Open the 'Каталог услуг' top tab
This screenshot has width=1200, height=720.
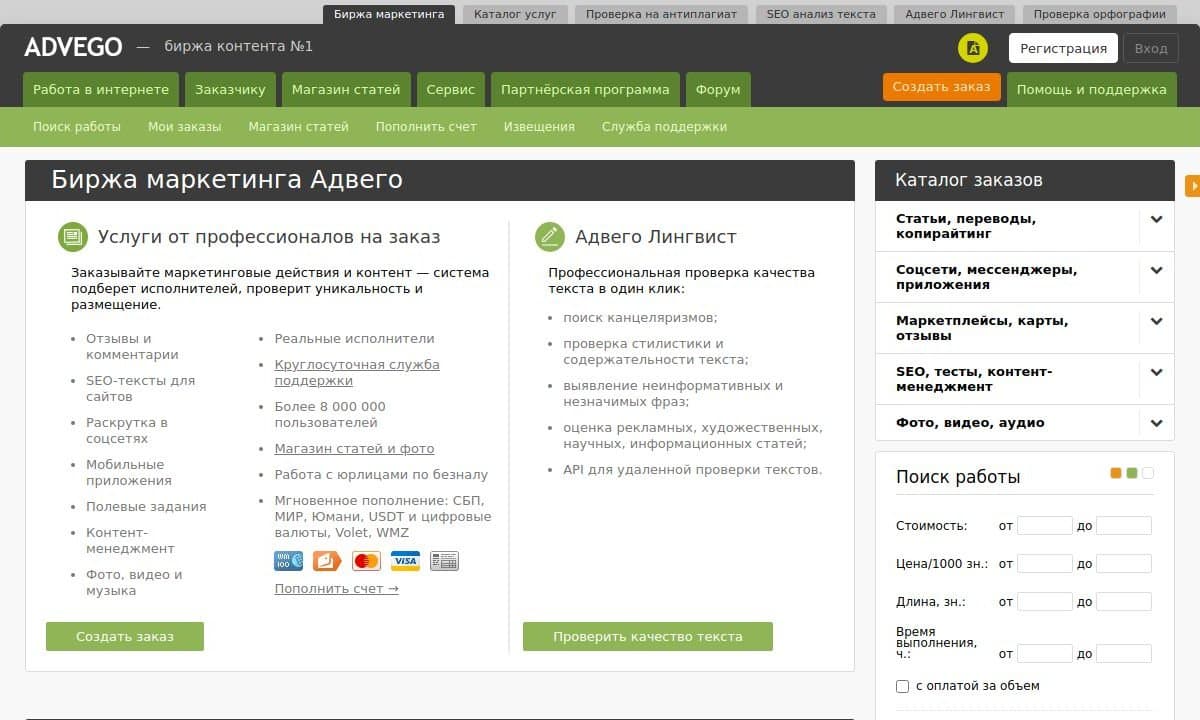pos(515,14)
